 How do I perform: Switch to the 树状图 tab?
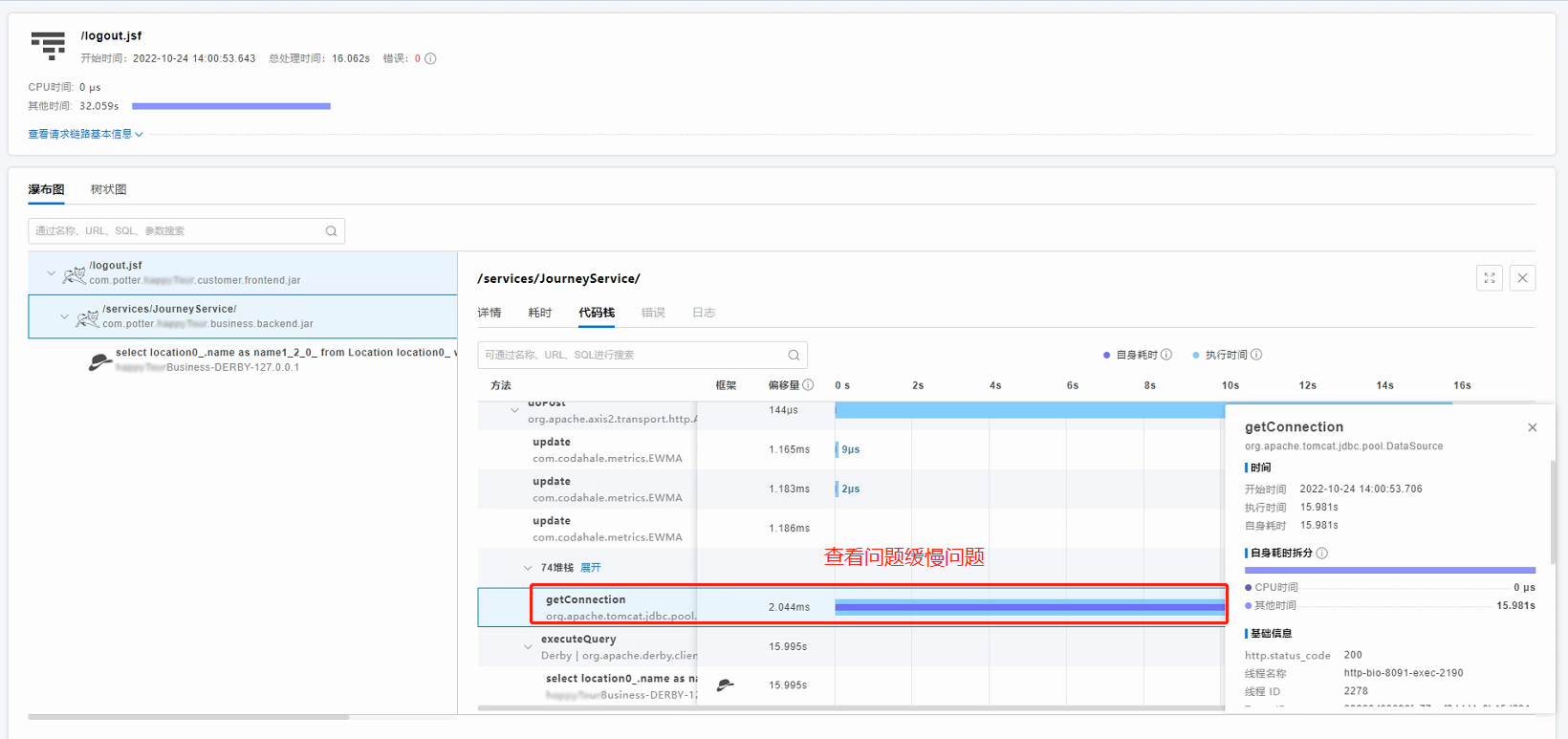click(x=108, y=189)
